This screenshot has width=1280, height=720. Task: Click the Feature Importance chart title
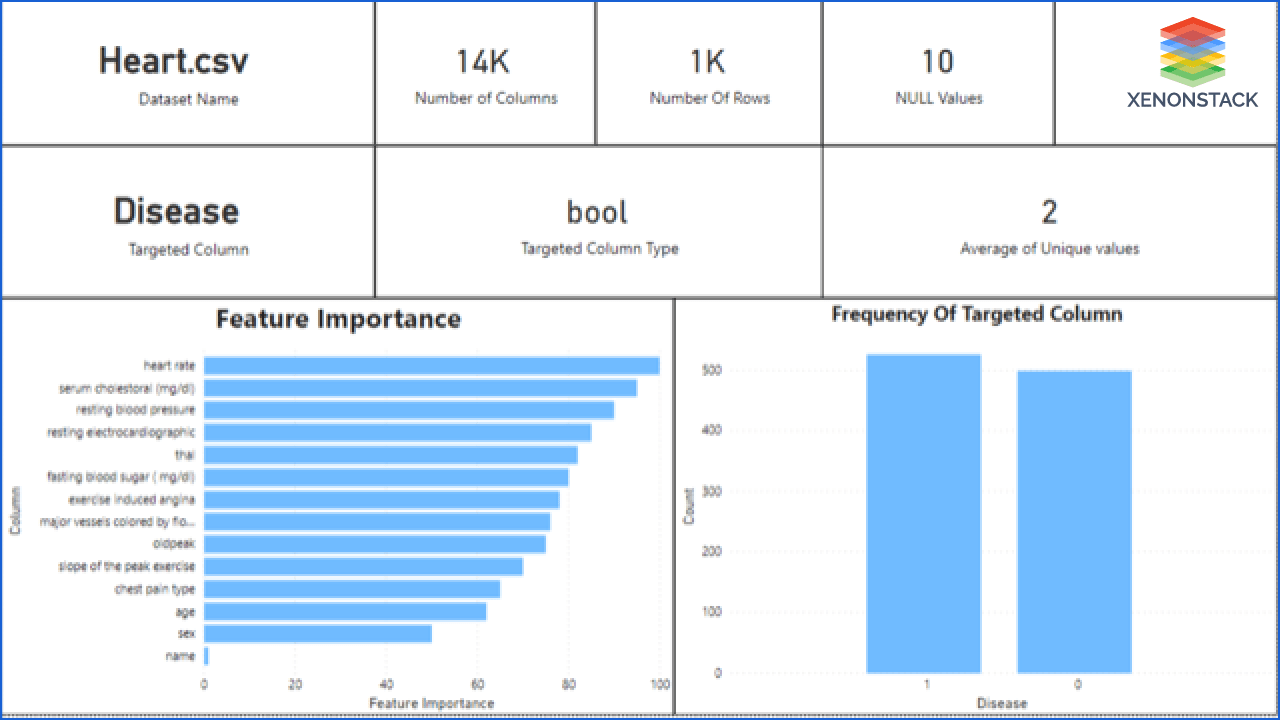coord(338,319)
